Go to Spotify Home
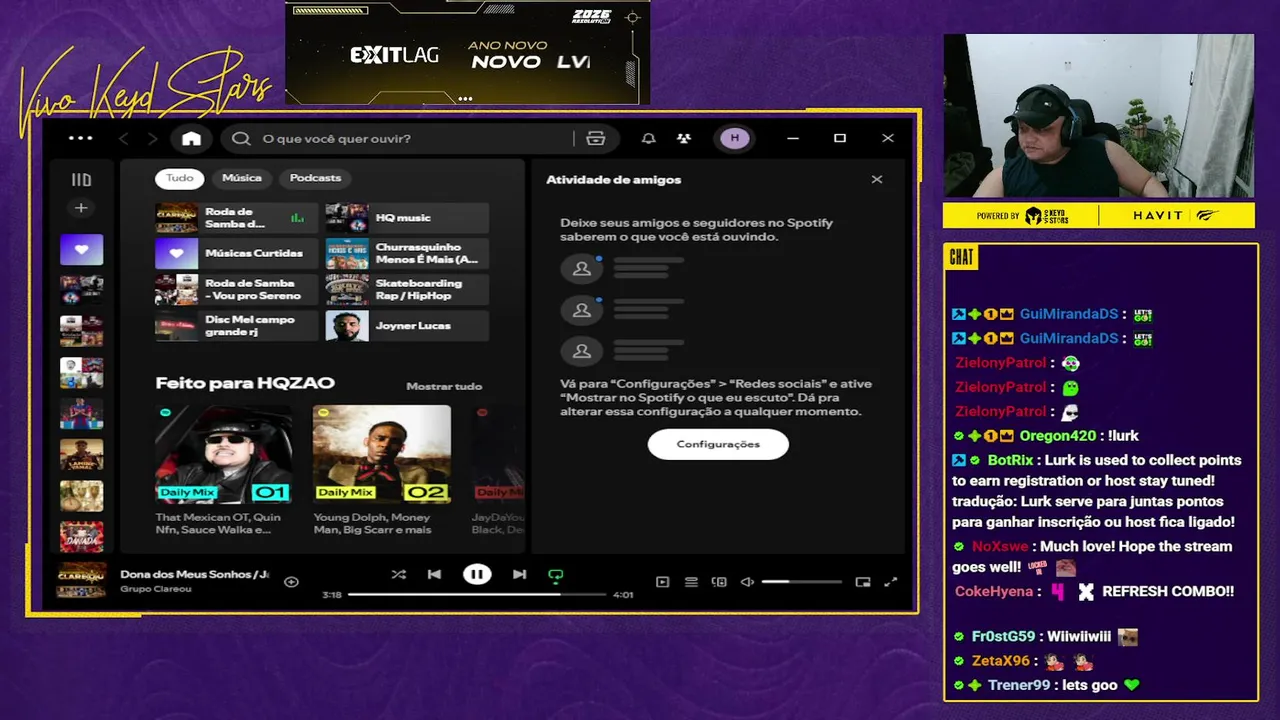The width and height of the screenshot is (1280, 720). (x=191, y=139)
